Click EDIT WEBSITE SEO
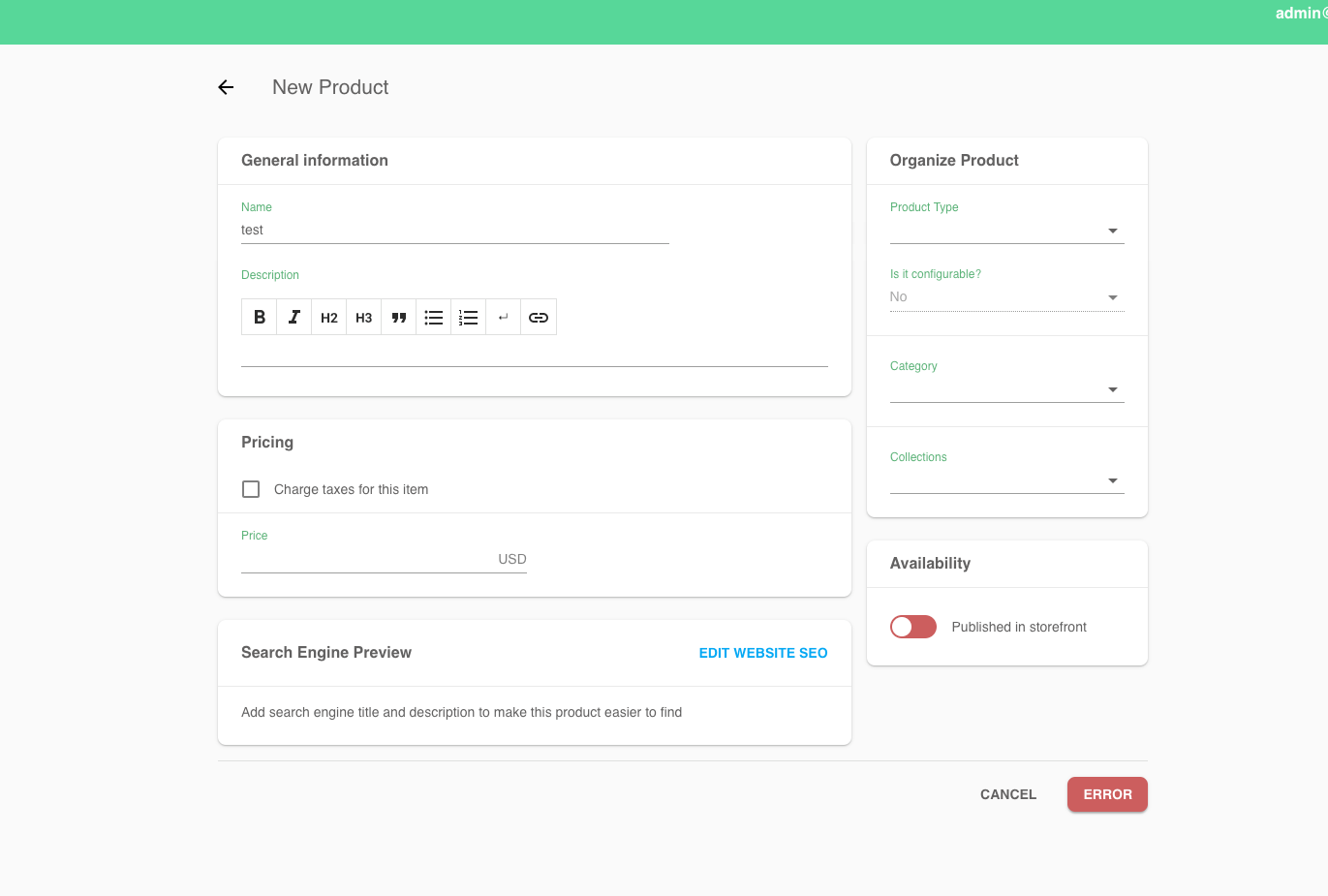The width and height of the screenshot is (1328, 896). (763, 653)
